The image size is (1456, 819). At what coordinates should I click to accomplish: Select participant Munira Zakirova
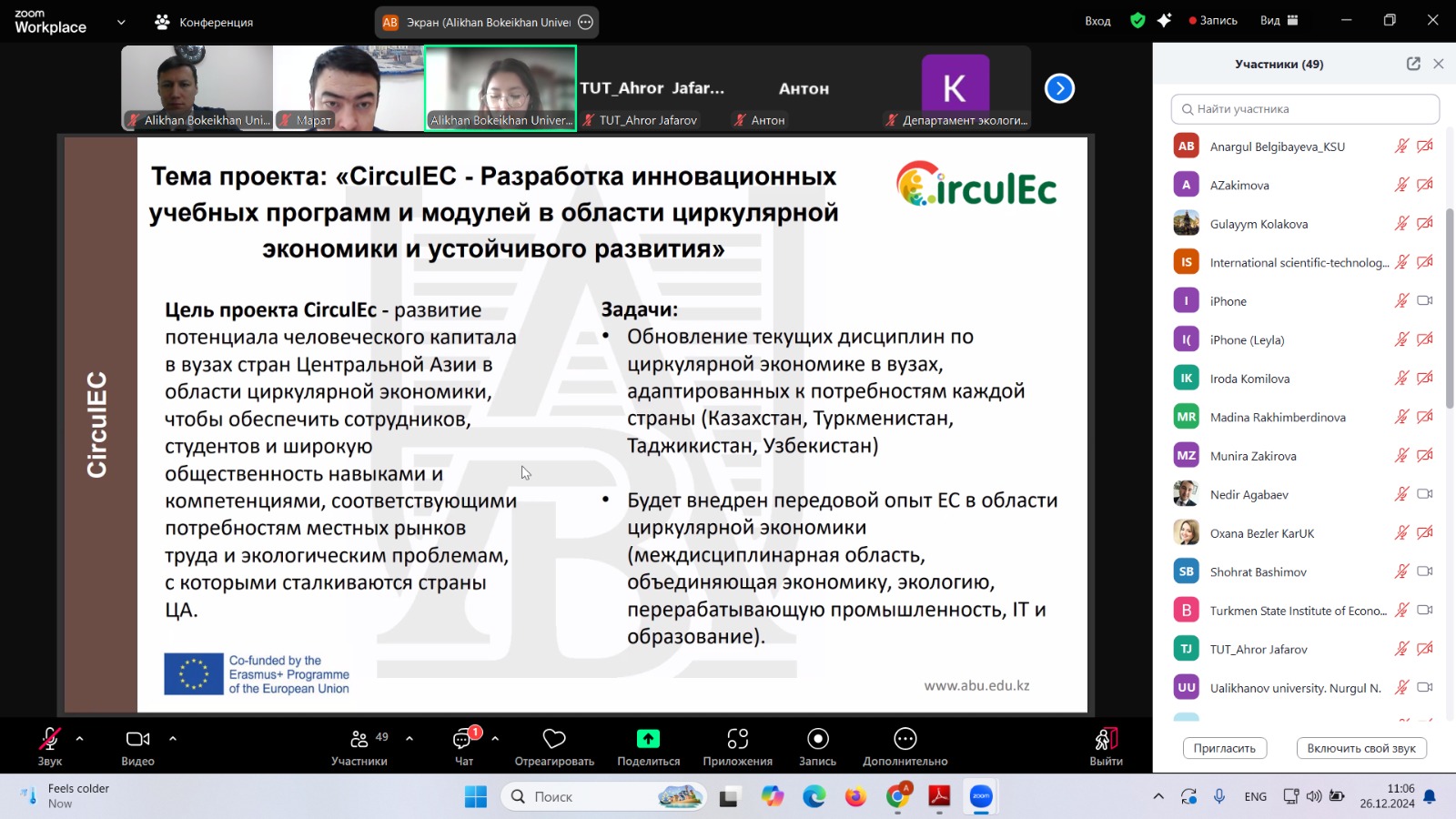(x=1305, y=456)
